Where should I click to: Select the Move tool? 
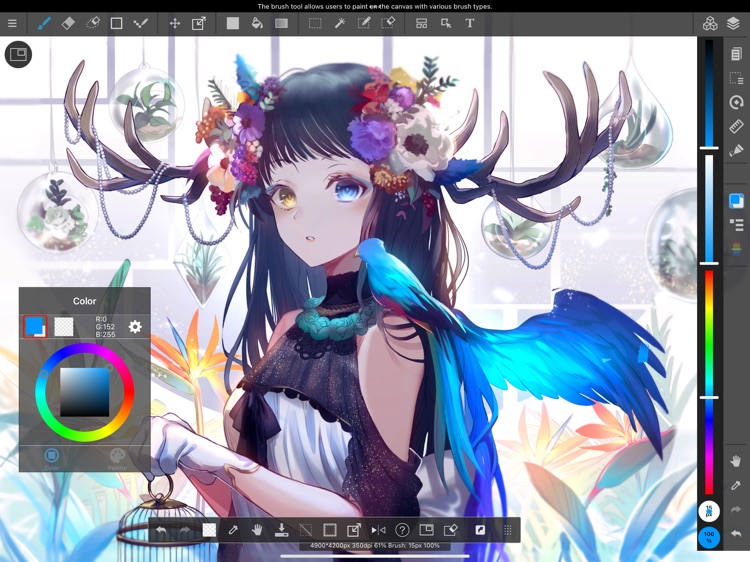[x=175, y=23]
